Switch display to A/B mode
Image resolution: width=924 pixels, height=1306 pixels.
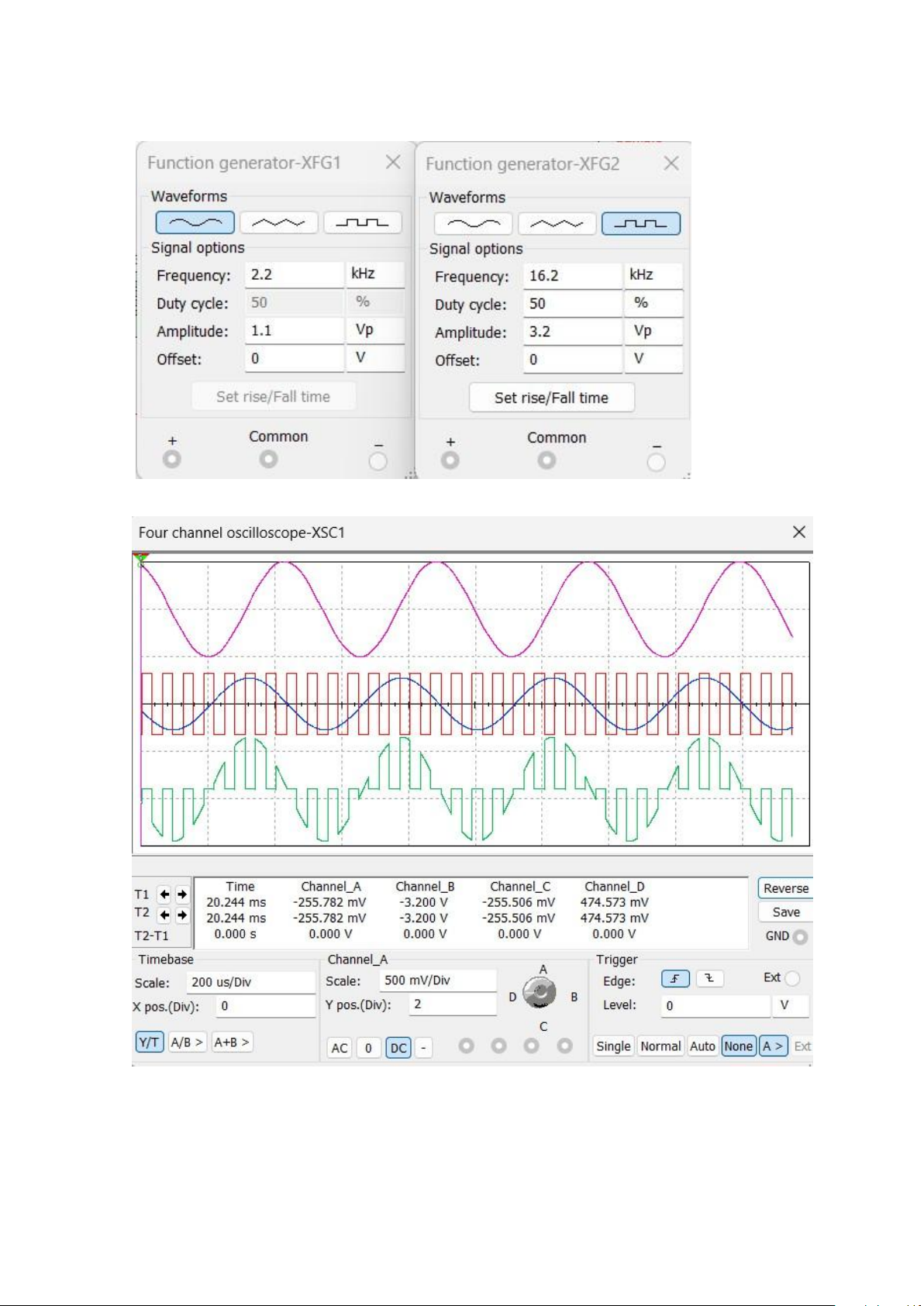pos(187,1042)
